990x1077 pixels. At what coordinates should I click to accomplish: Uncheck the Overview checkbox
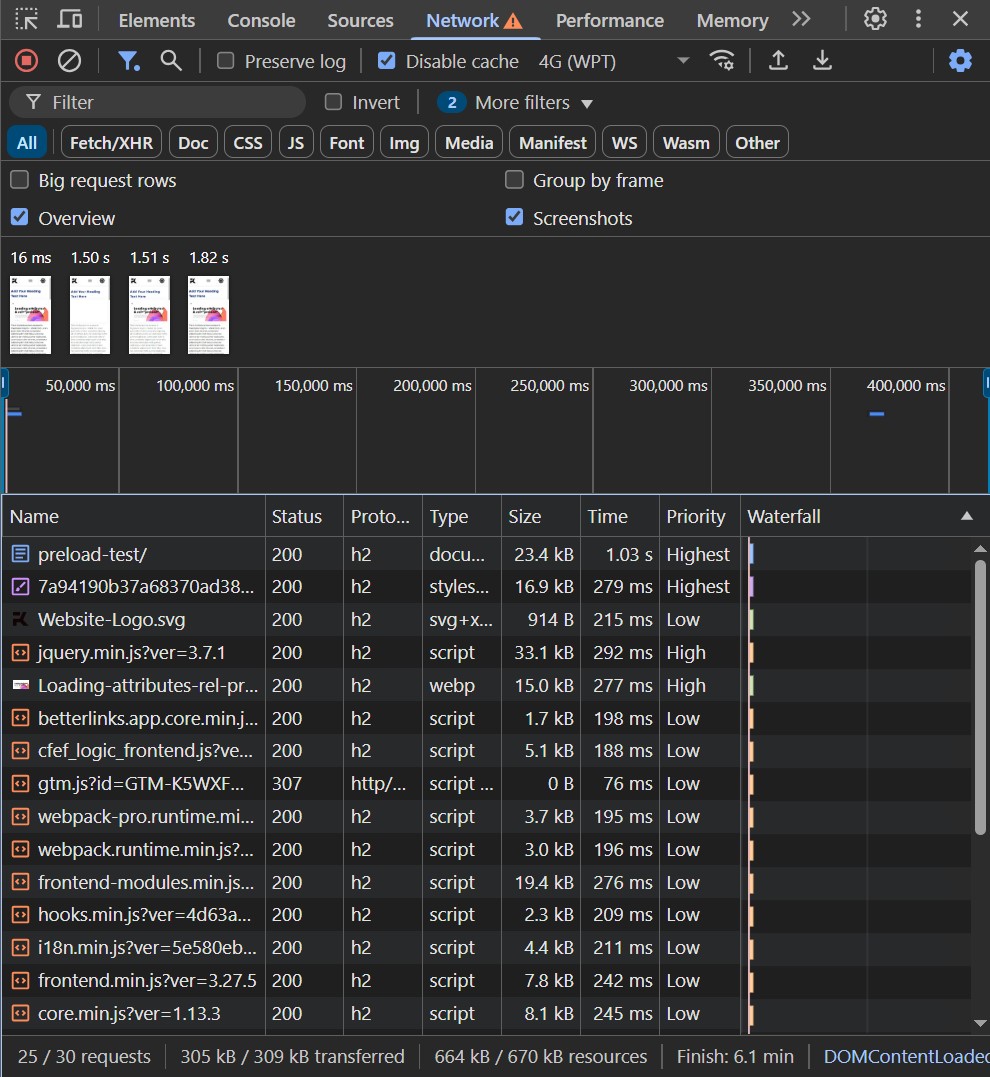point(19,217)
